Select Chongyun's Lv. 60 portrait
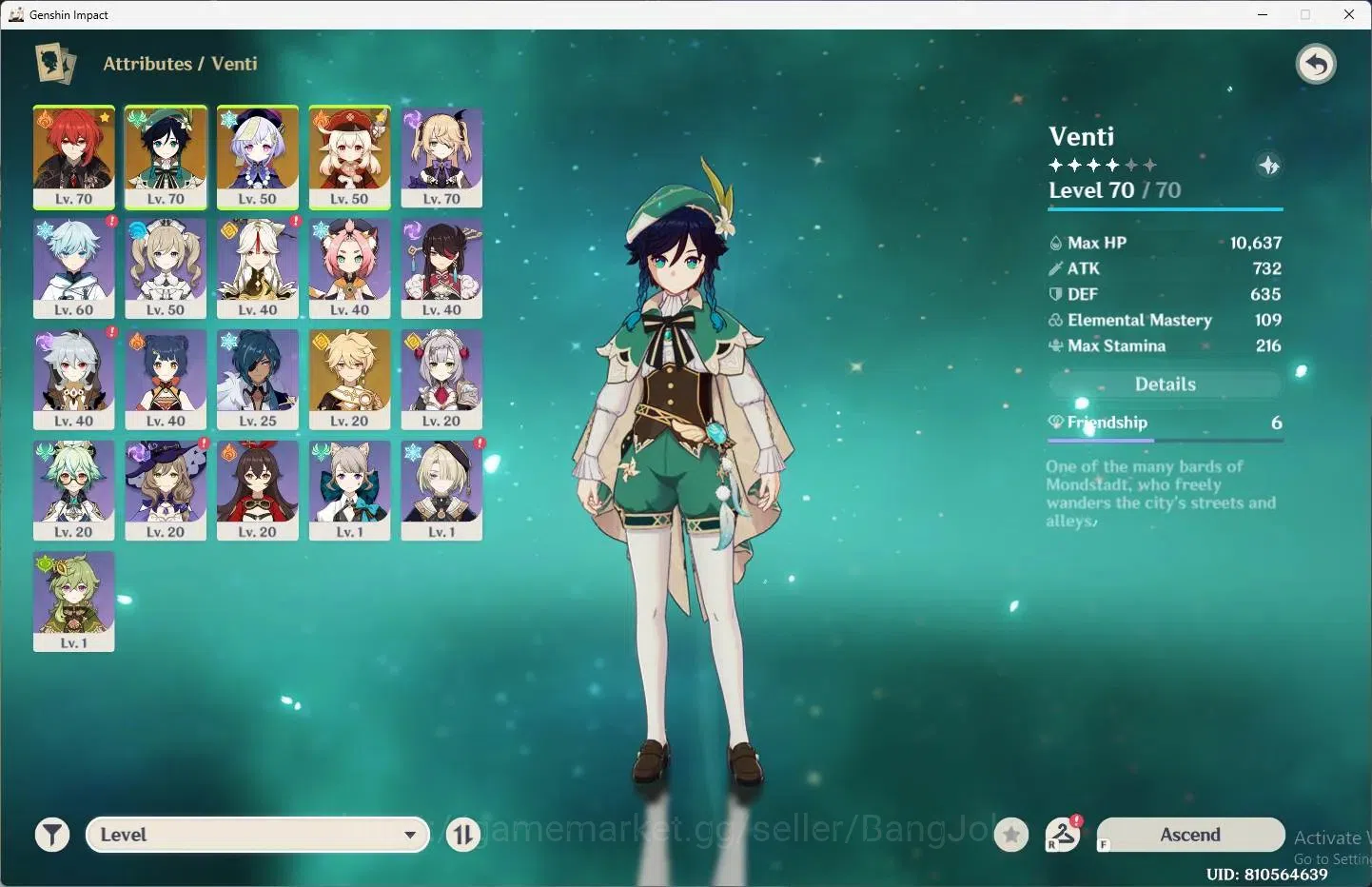 74,268
